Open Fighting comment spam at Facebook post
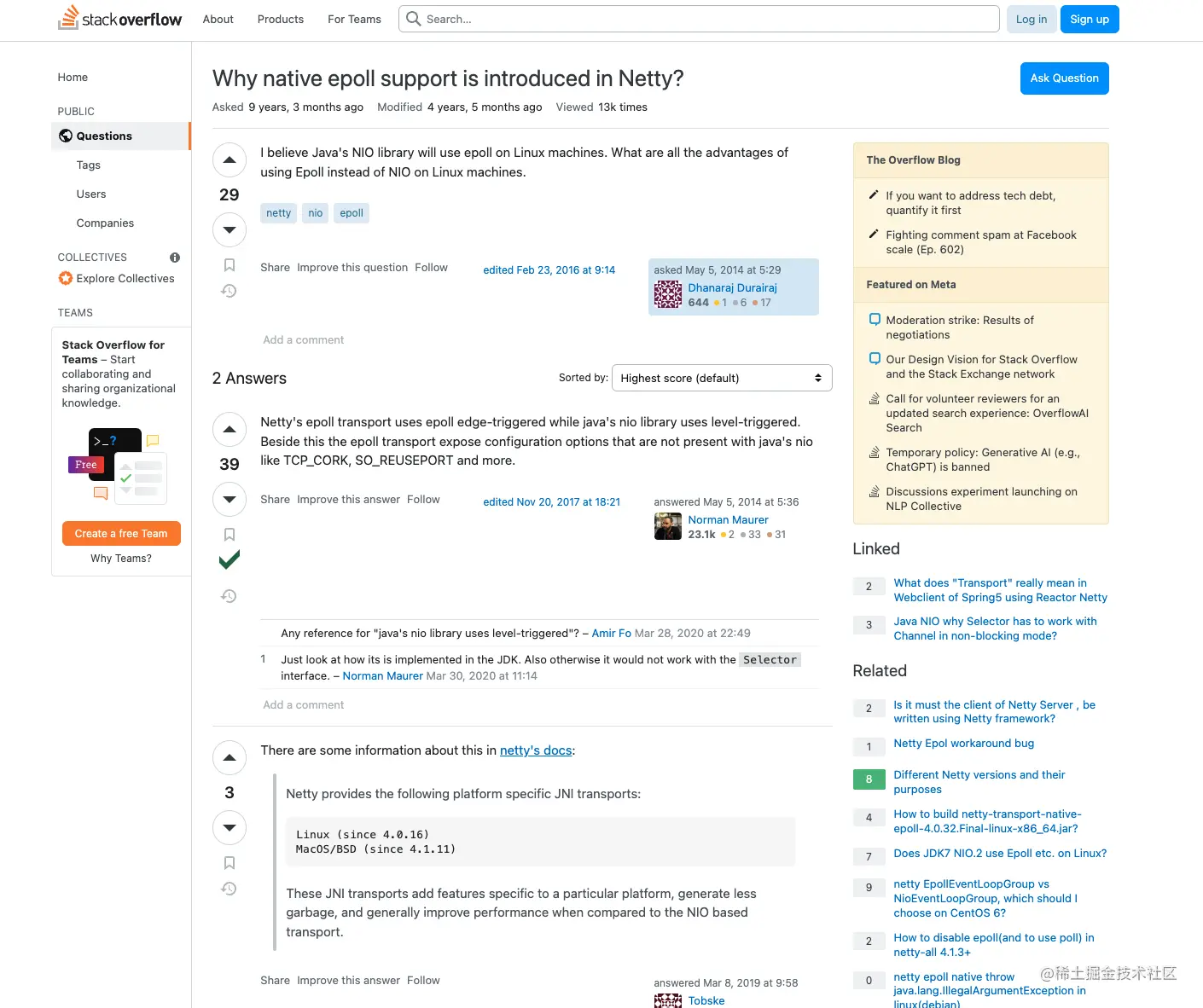The height and width of the screenshot is (1008, 1203). 980,242
